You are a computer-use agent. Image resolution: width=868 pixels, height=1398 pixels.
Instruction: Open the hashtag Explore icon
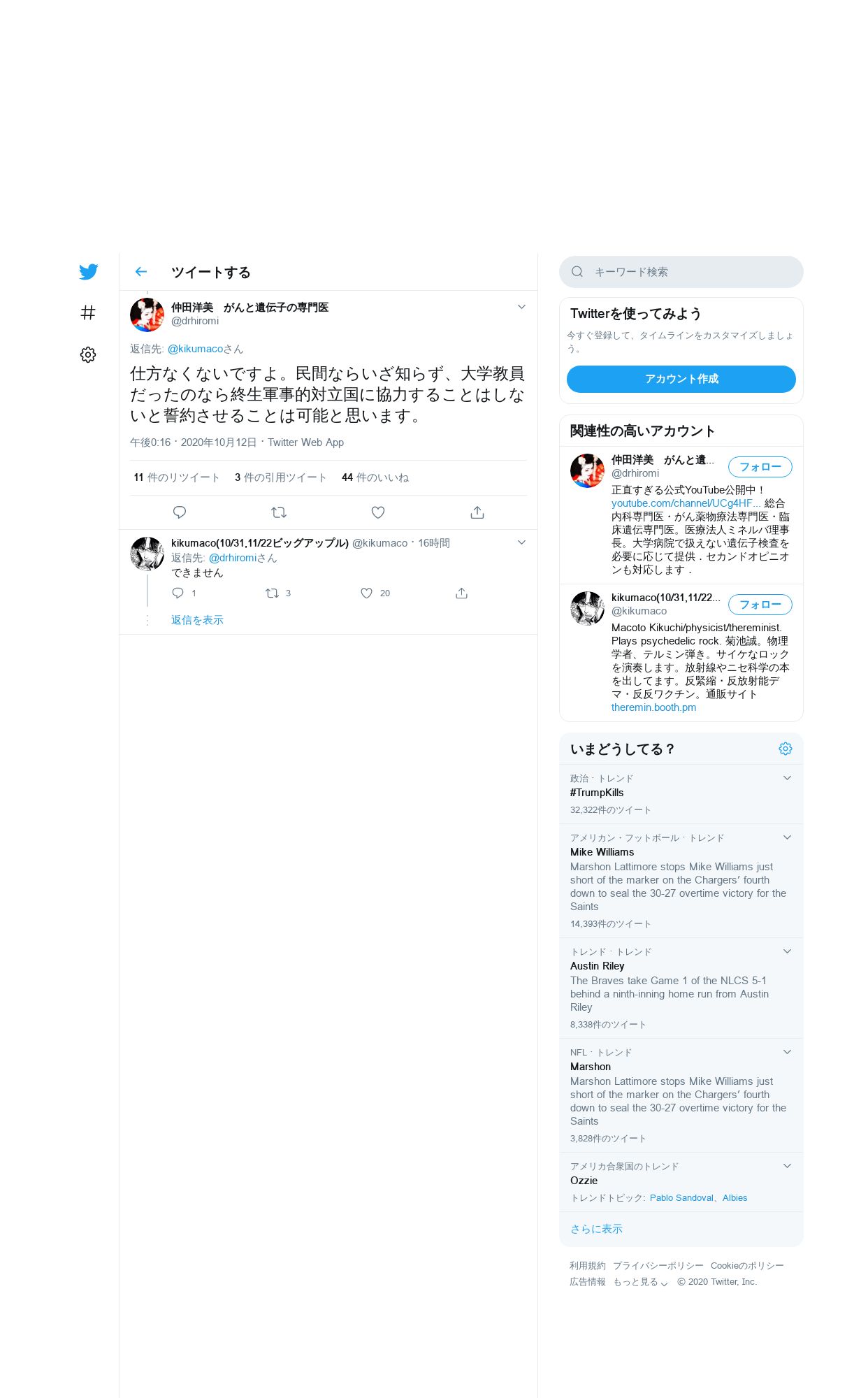(x=88, y=312)
